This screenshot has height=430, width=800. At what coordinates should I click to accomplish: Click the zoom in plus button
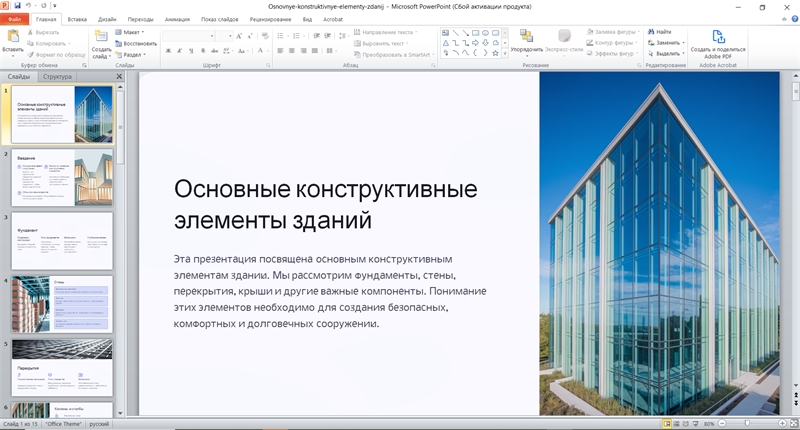click(x=782, y=424)
